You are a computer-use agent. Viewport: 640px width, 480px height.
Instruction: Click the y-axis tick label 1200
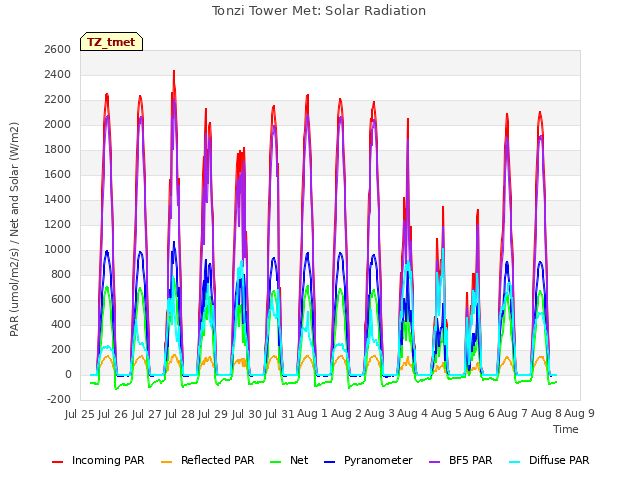[58, 224]
